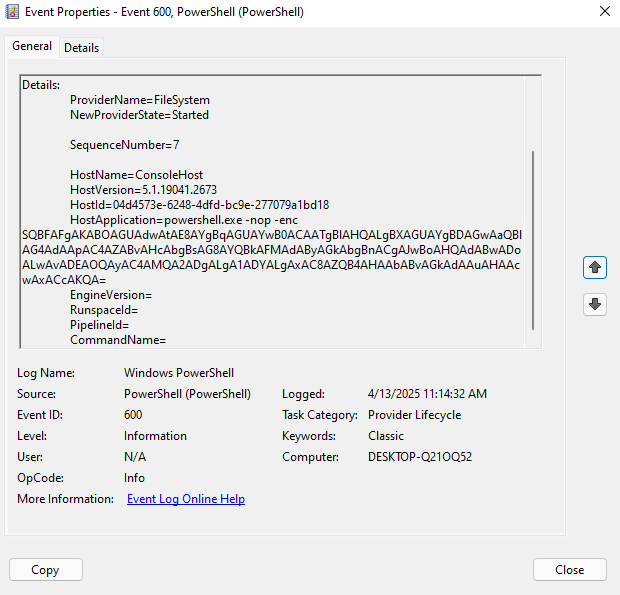Click the ProviderName=FileSystem line
The image size is (620, 595).
pos(140,100)
